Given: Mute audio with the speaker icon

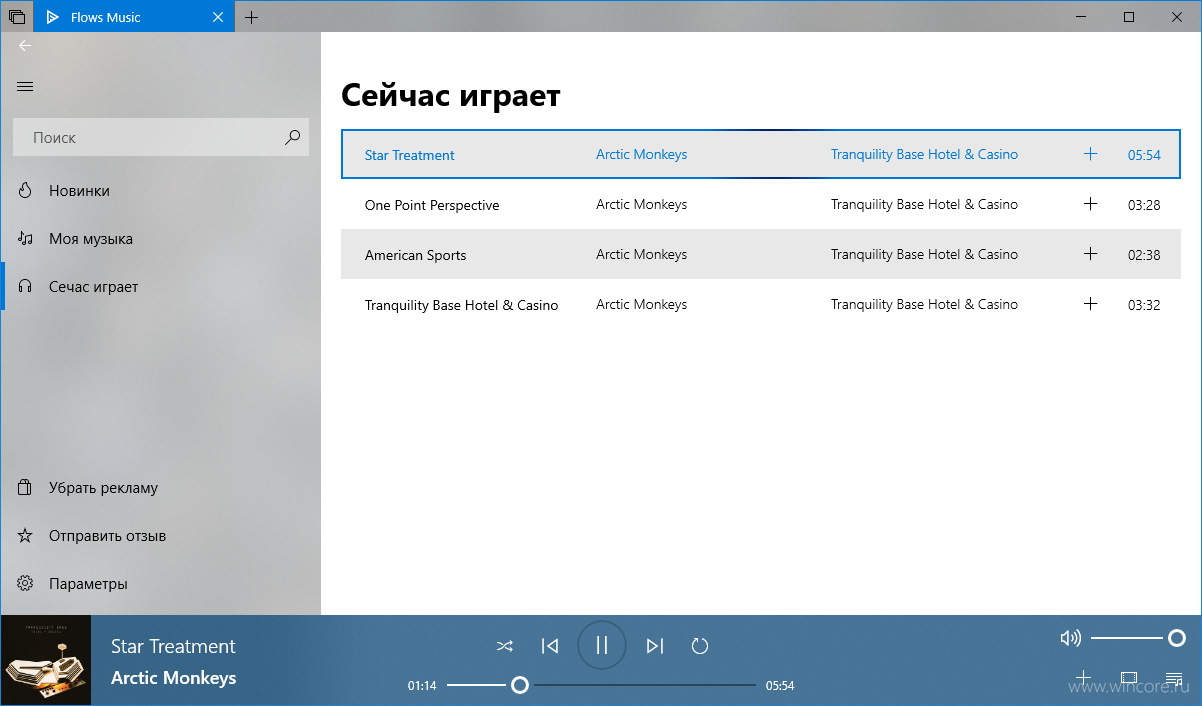Looking at the screenshot, I should 1070,638.
